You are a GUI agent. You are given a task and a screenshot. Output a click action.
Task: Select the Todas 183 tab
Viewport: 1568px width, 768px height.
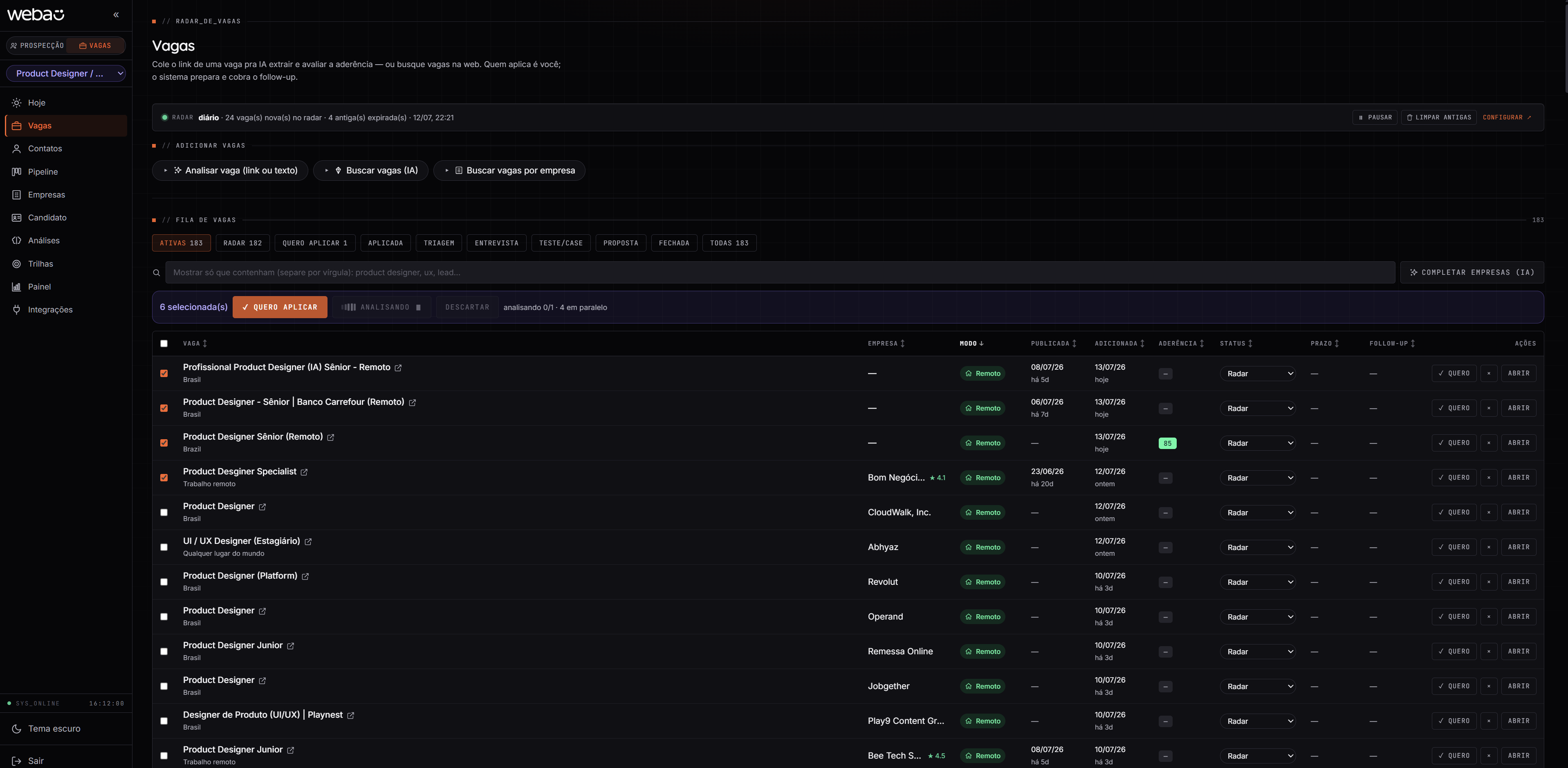pos(729,243)
